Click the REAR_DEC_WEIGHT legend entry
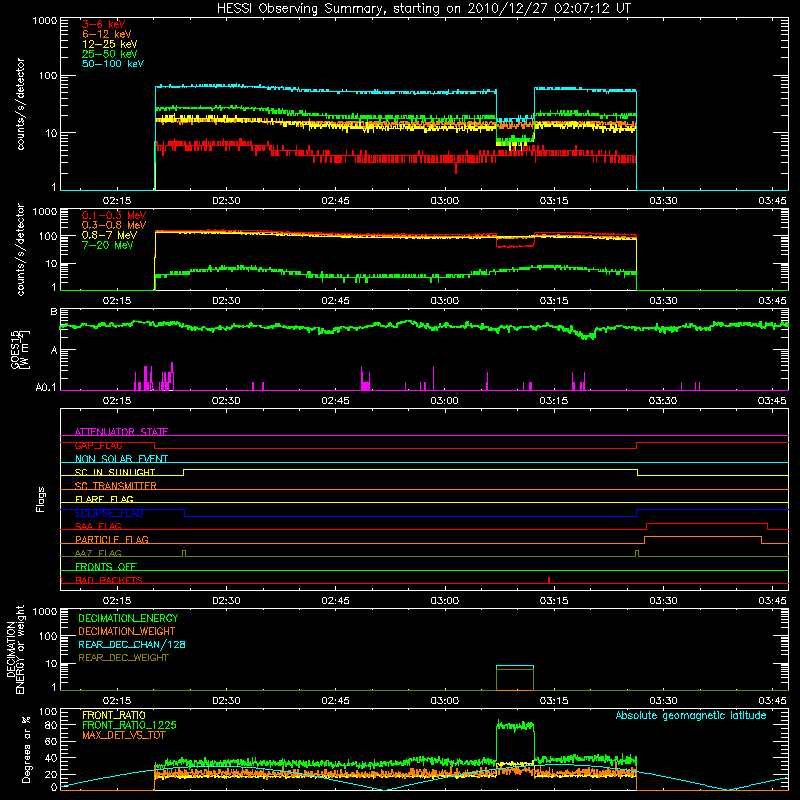The image size is (800, 800). 123,658
